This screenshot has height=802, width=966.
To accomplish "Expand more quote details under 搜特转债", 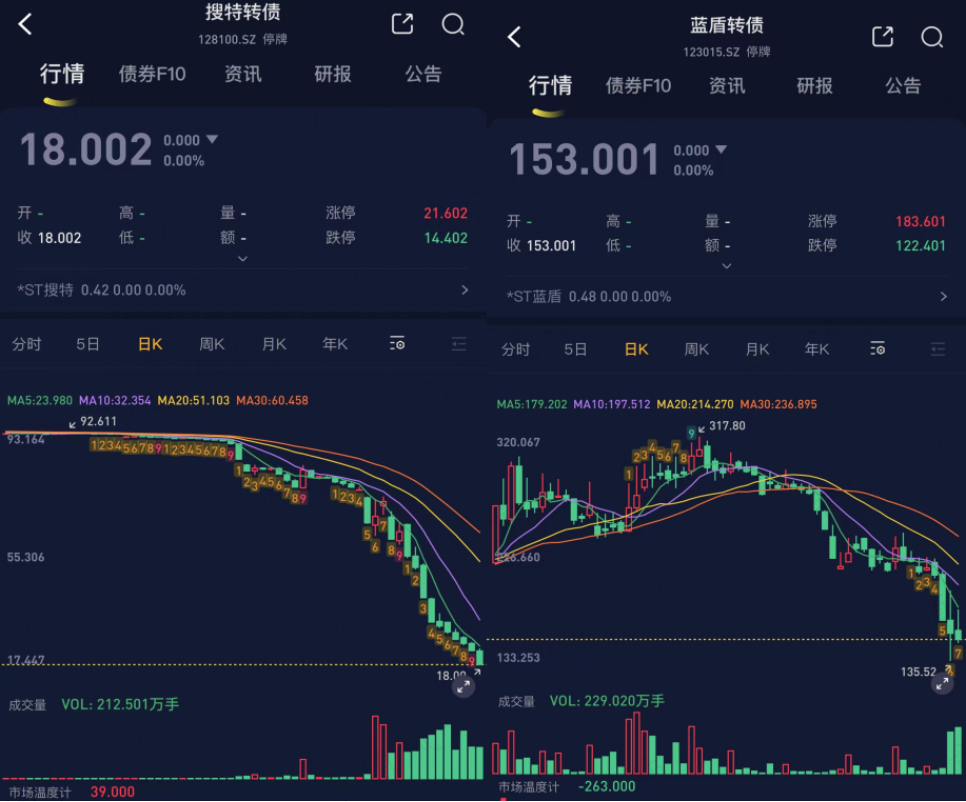I will 242,259.
